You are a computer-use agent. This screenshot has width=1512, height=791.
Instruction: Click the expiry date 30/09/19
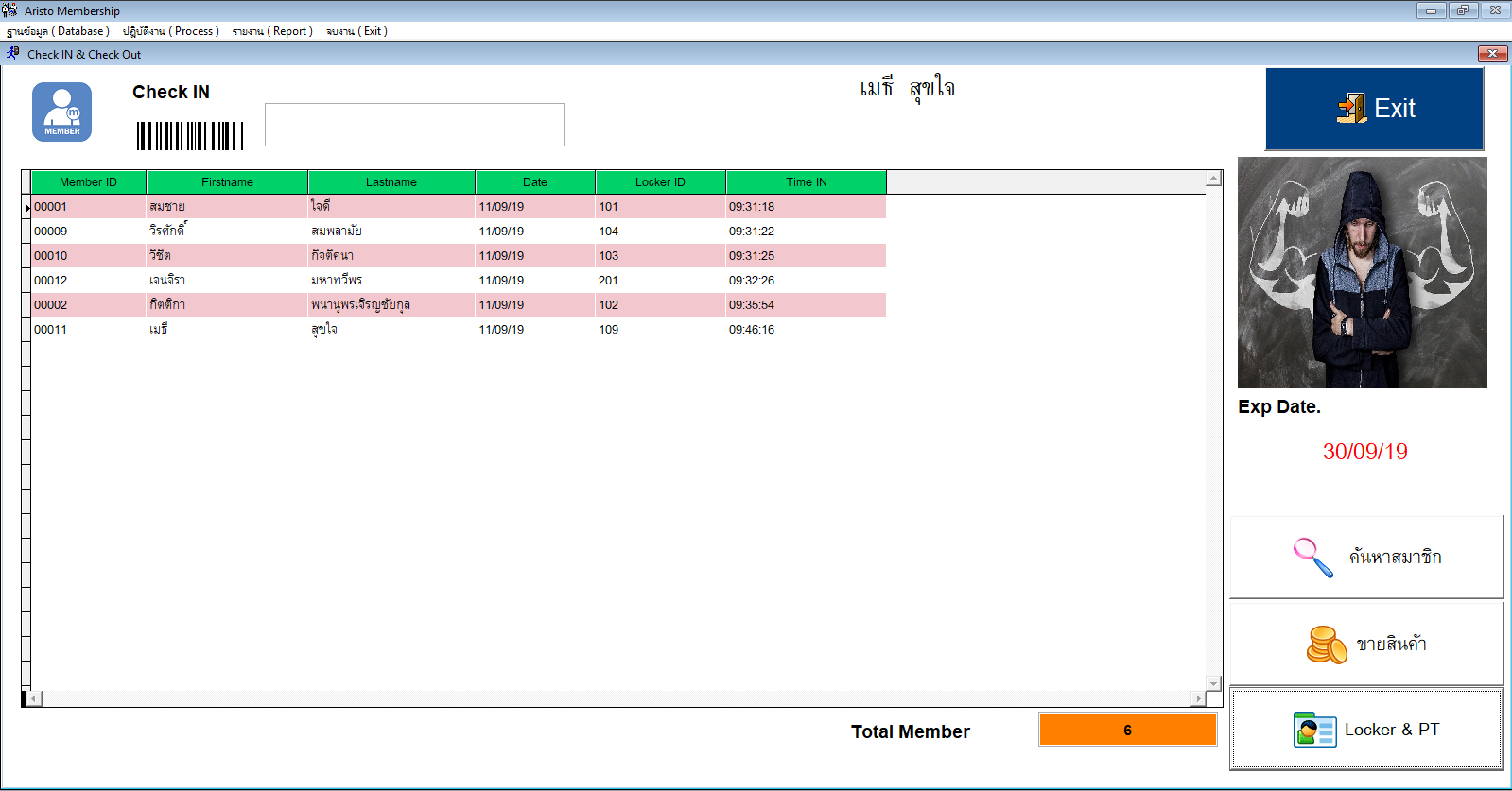pyautogui.click(x=1364, y=452)
